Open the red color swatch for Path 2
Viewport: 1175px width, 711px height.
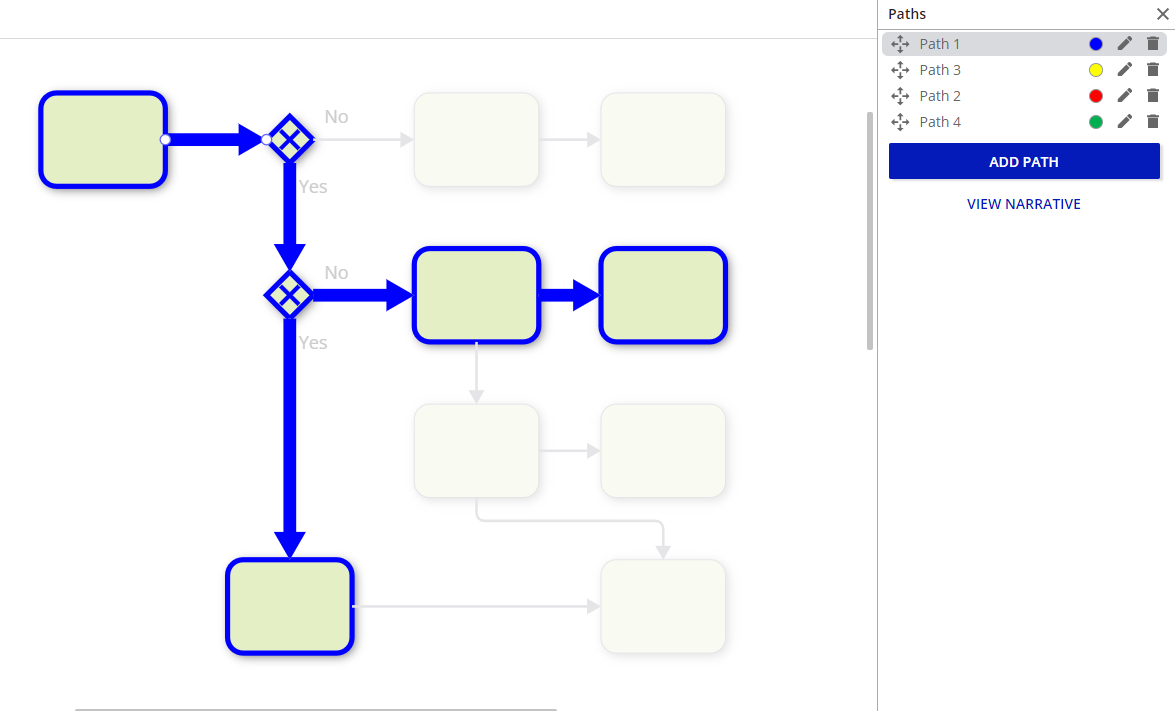(x=1096, y=96)
